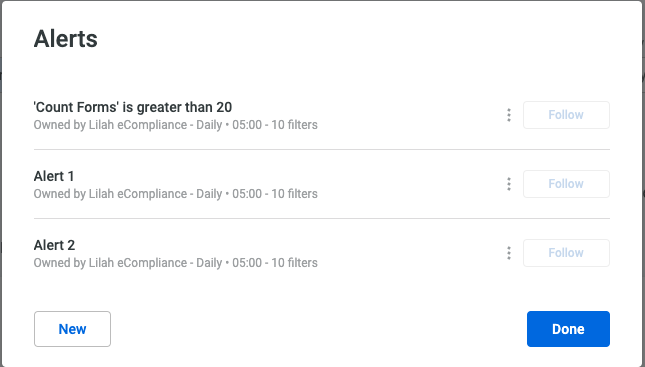The height and width of the screenshot is (367, 645).
Task: Click 'Owned by Lilah eCompliance' under the Count Forms alert
Action: 110,125
